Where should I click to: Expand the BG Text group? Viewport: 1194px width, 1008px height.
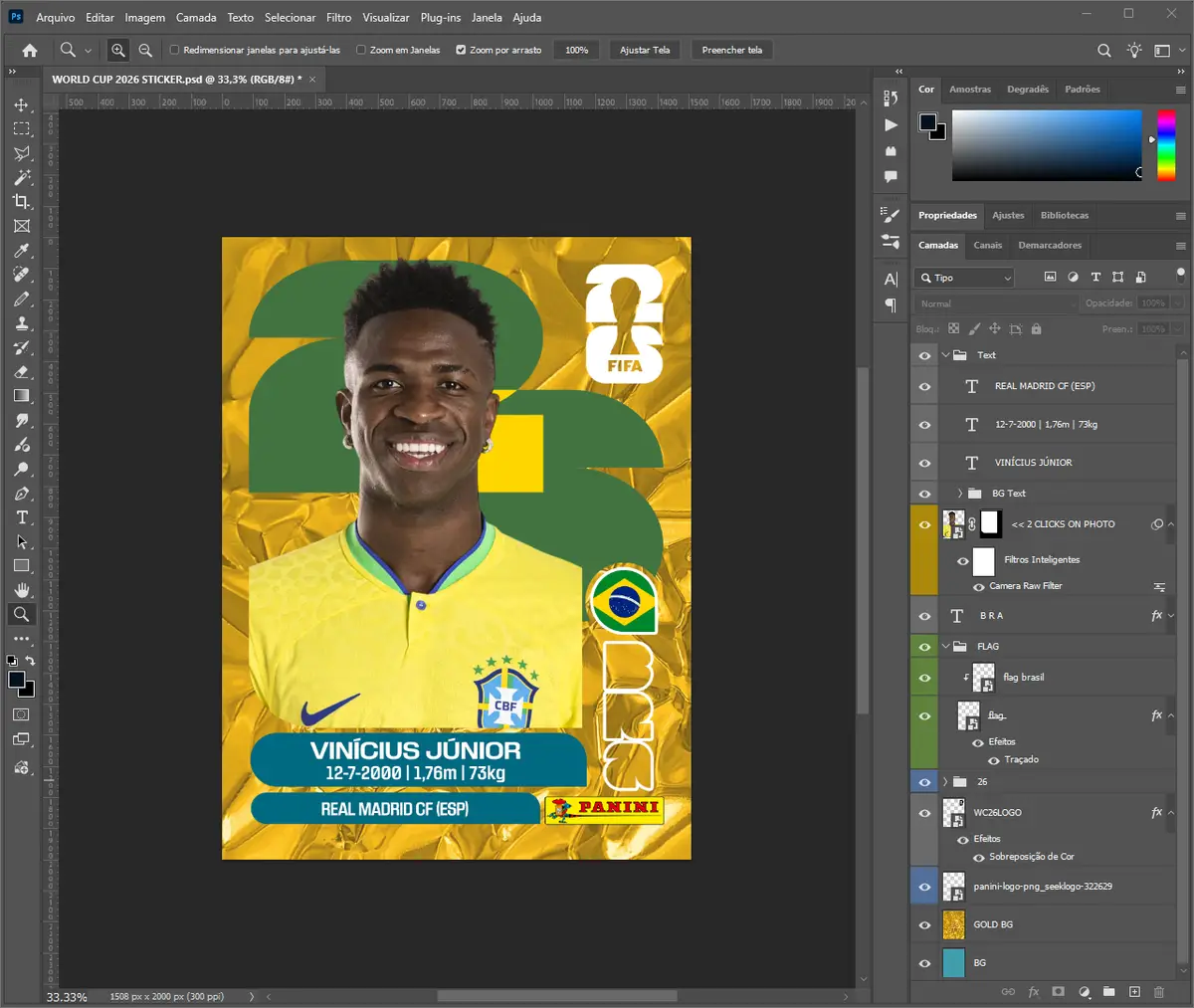(960, 494)
